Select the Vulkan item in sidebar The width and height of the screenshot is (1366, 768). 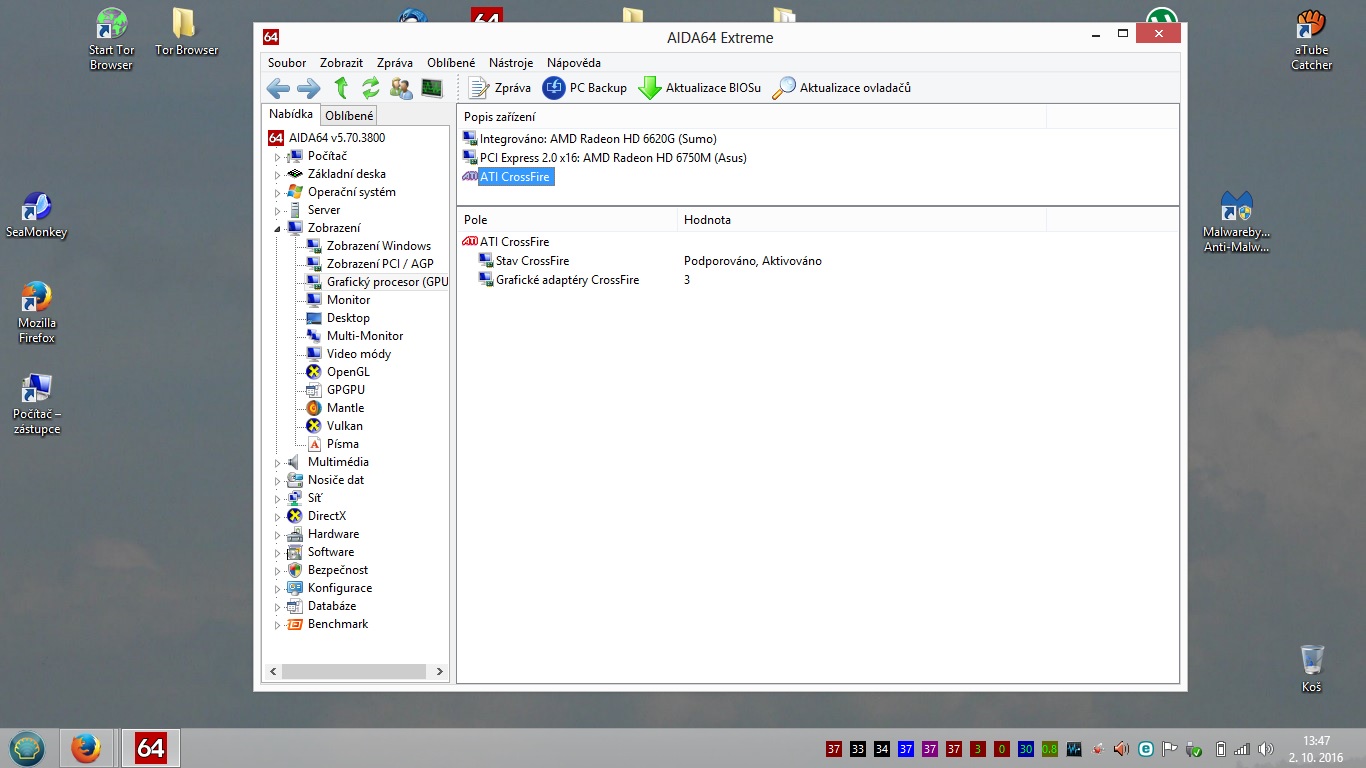(344, 426)
